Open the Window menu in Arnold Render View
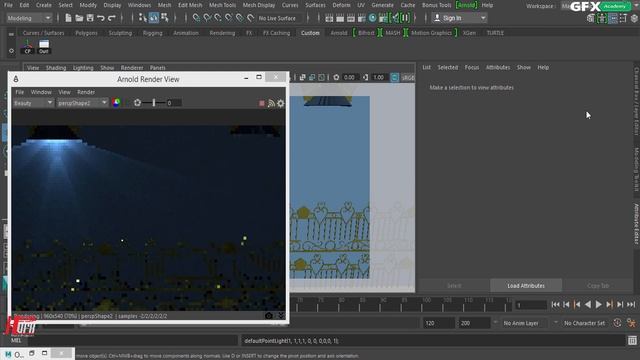This screenshot has height=360, width=640. (x=41, y=92)
